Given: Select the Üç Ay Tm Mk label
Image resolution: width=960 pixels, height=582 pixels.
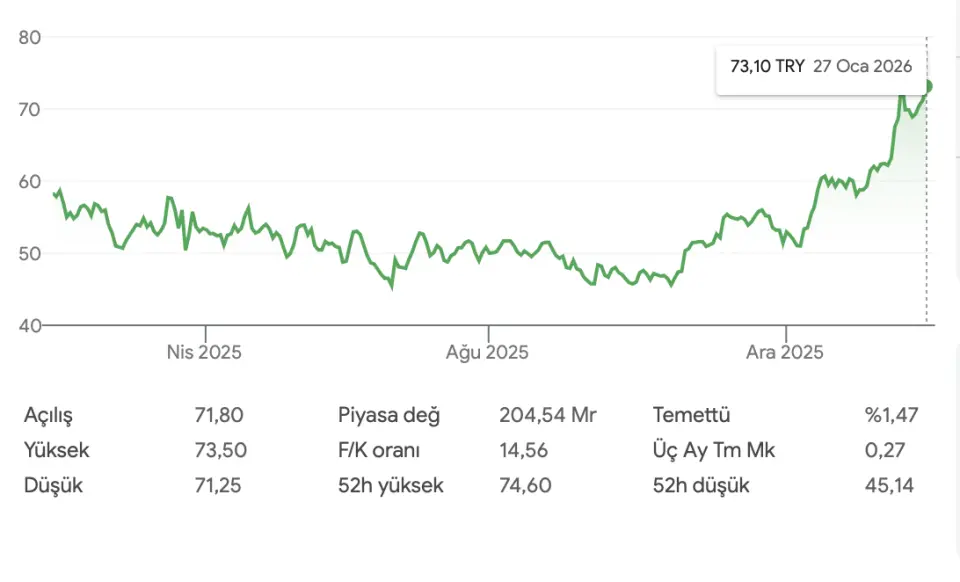Looking at the screenshot, I should tap(713, 450).
